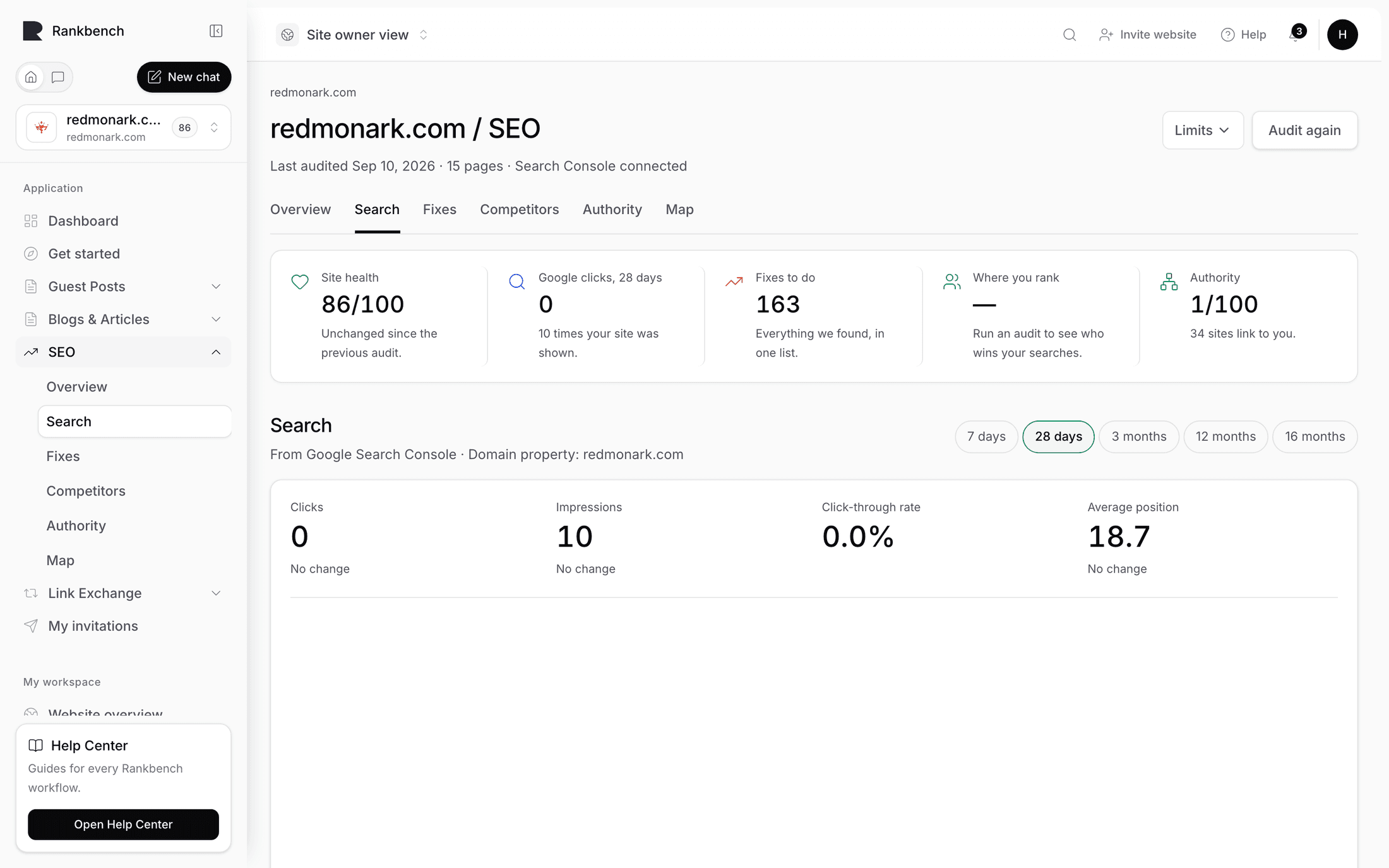The image size is (1389, 868).
Task: Switch to the Competitors tab
Action: coord(520,210)
